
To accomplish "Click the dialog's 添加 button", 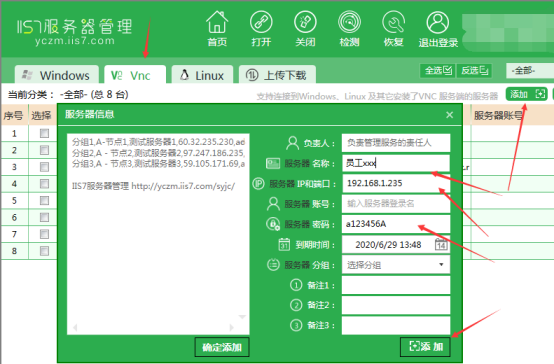I will point(425,347).
